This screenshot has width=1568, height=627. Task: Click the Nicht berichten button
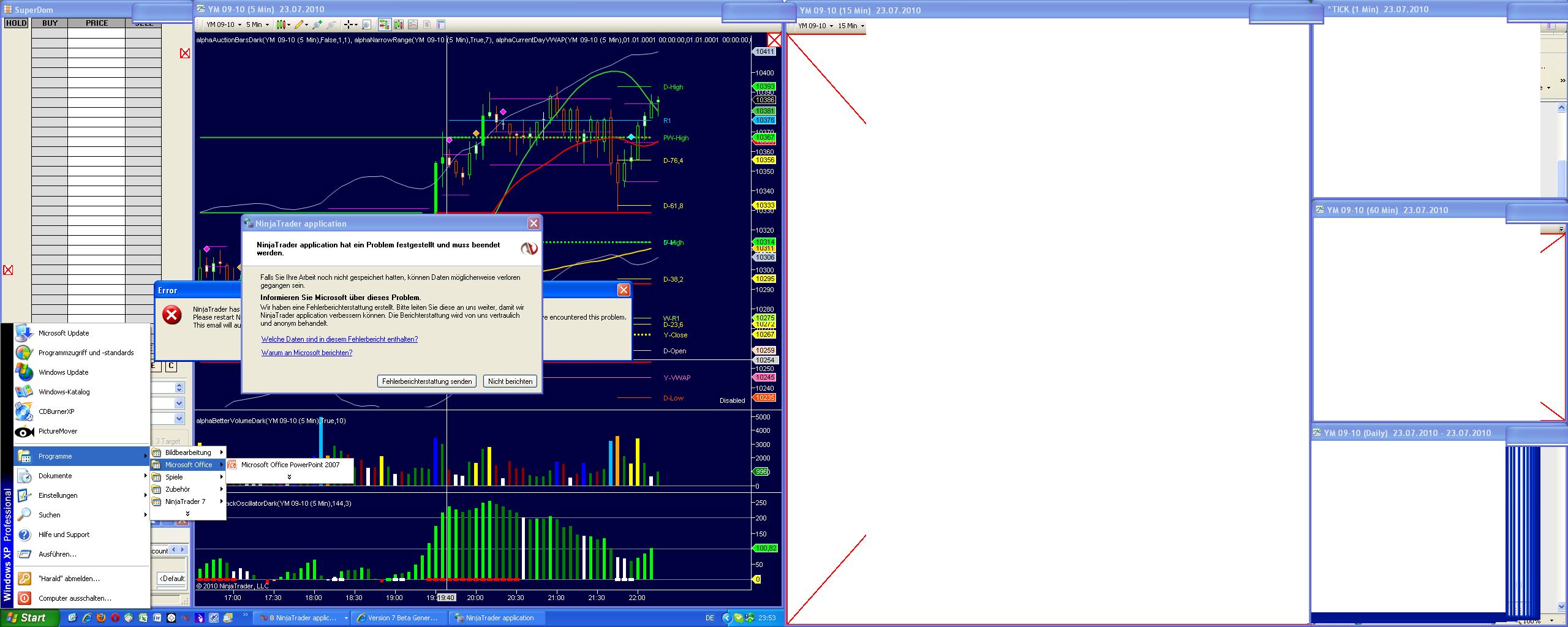[510, 381]
